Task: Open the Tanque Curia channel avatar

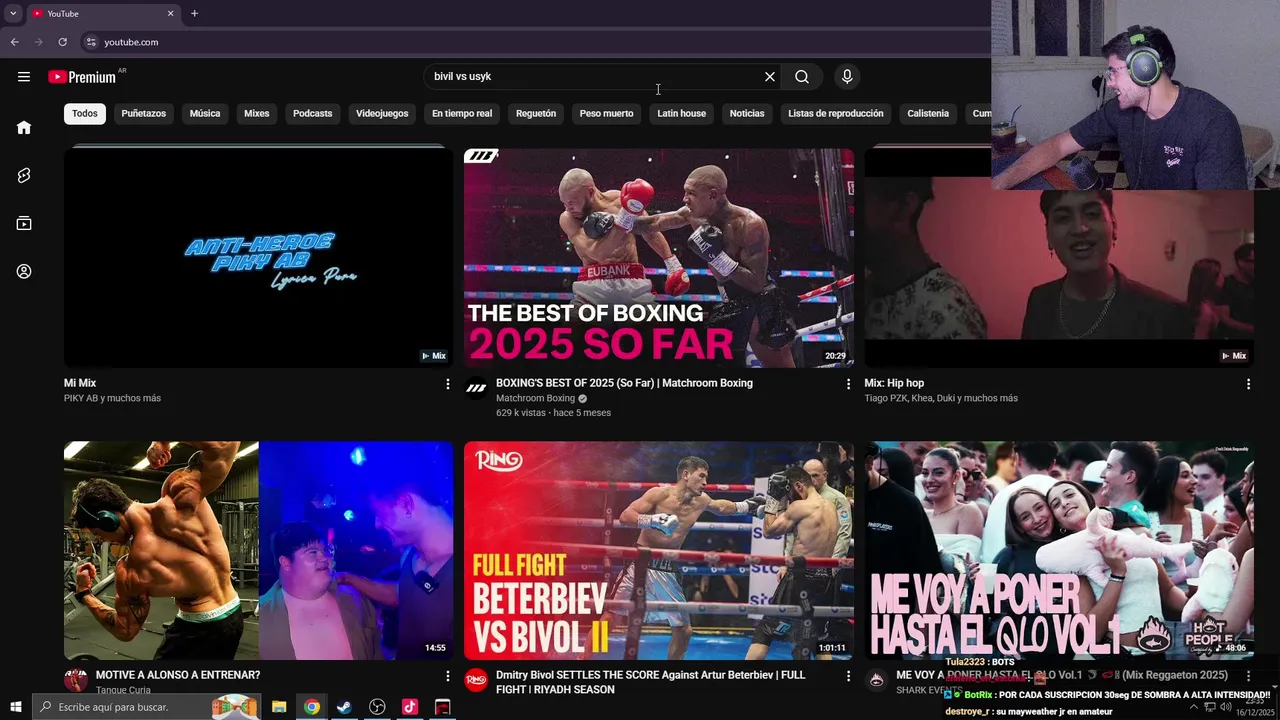Action: tap(76, 681)
